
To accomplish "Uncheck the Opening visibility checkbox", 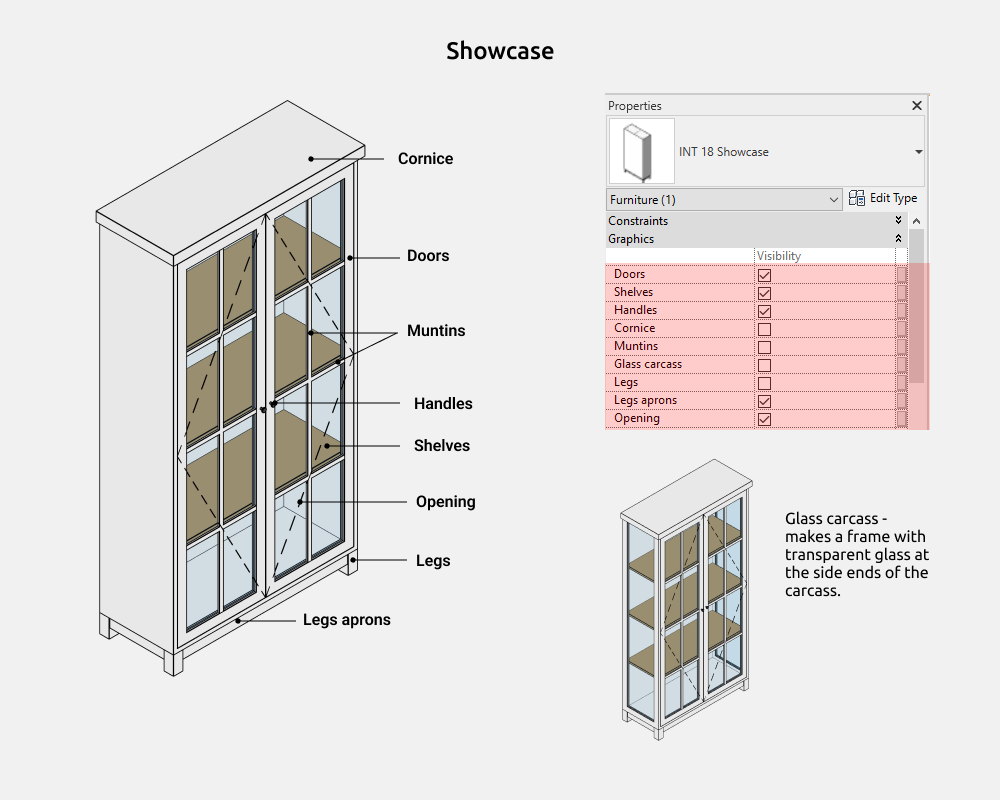I will coord(764,419).
